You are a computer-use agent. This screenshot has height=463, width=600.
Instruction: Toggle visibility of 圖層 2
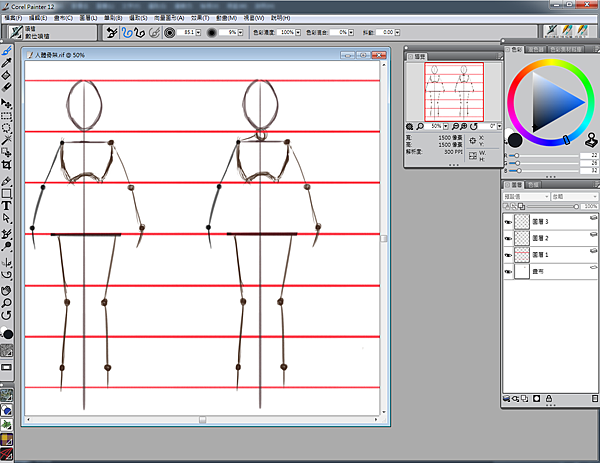click(x=507, y=239)
